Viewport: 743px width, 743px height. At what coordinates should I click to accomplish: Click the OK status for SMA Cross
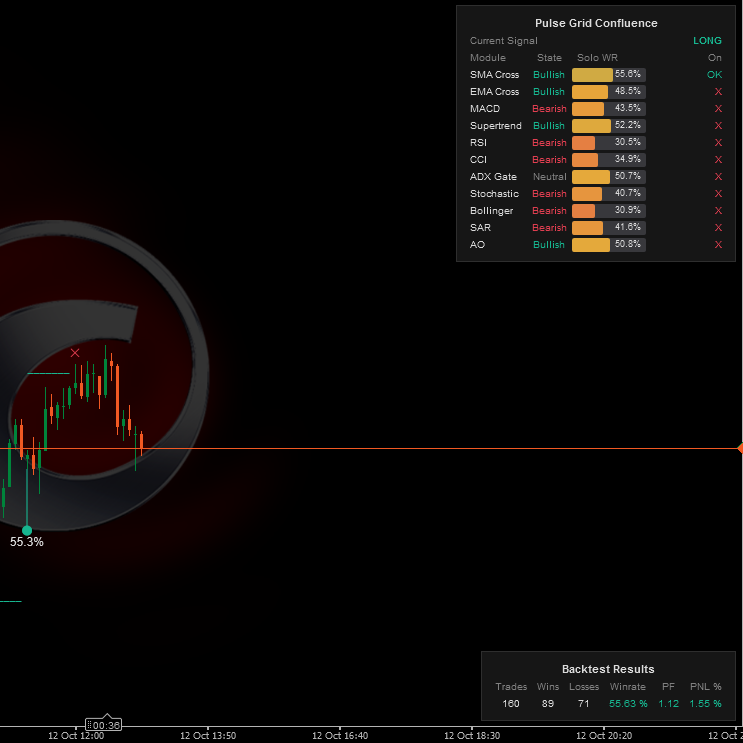click(714, 74)
